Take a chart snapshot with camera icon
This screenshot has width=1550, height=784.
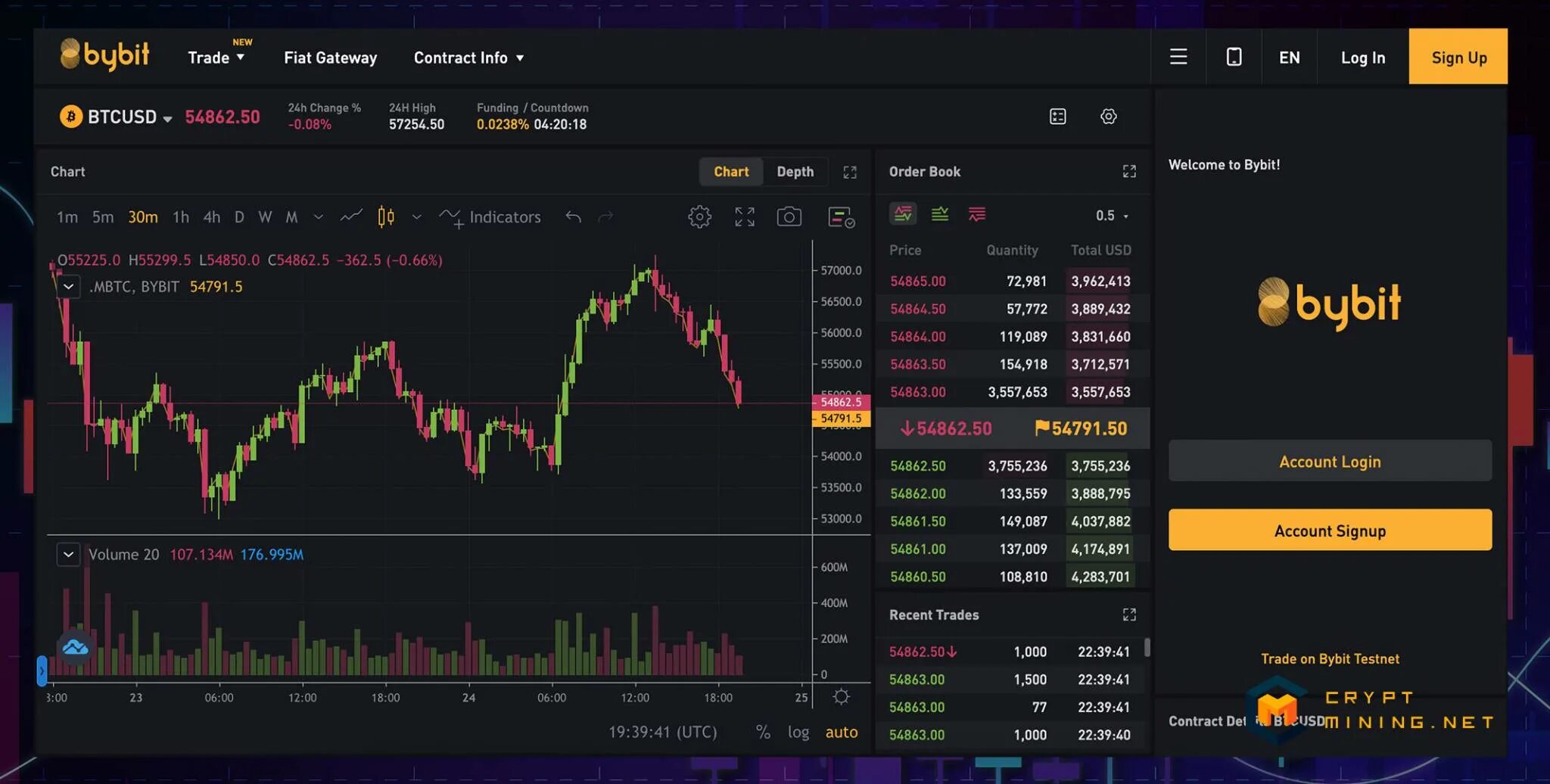pos(789,217)
